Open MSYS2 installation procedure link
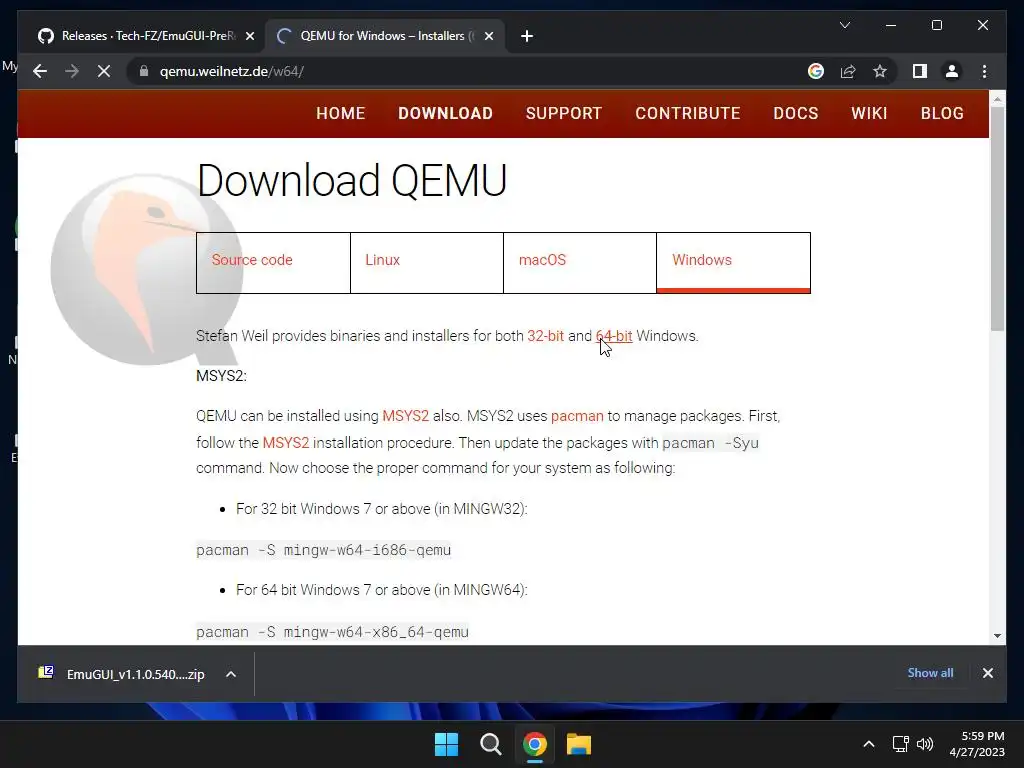The height and width of the screenshot is (768, 1024). (285, 443)
